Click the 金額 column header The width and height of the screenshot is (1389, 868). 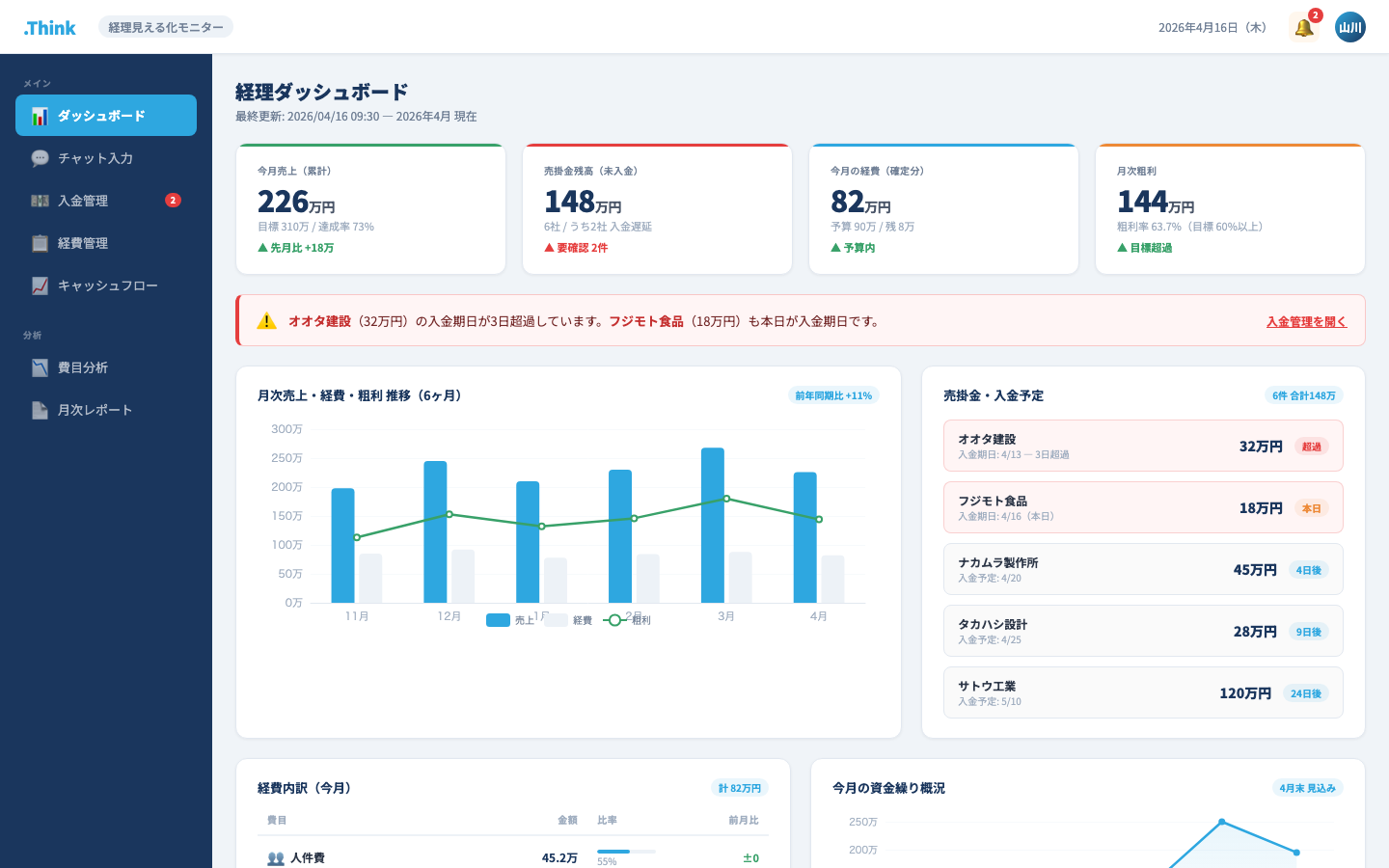click(x=567, y=820)
